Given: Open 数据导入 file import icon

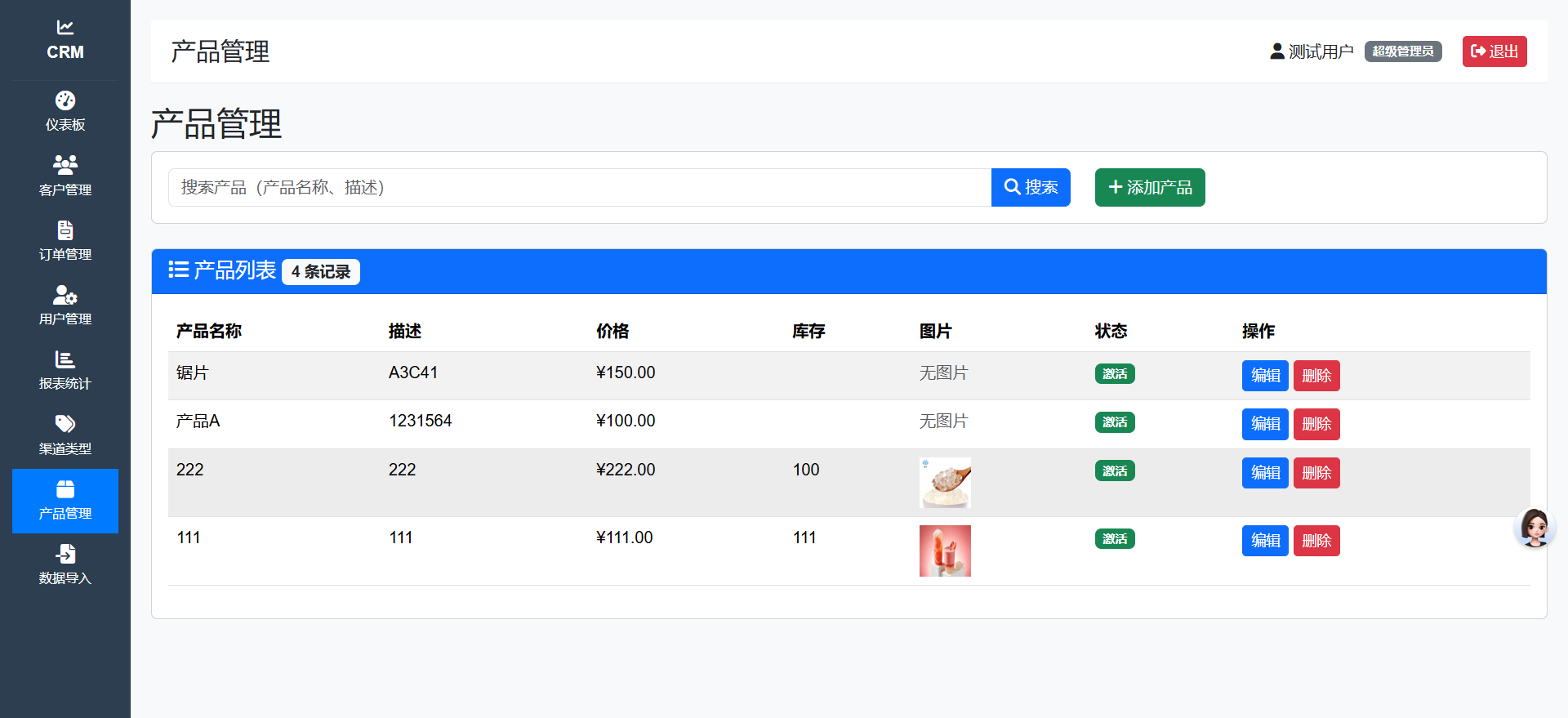Looking at the screenshot, I should pyautogui.click(x=65, y=554).
